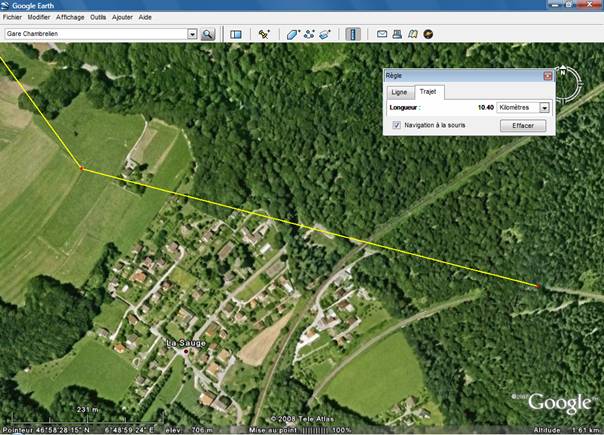Click the search magnifier button
604x435 pixels.
pos(208,34)
